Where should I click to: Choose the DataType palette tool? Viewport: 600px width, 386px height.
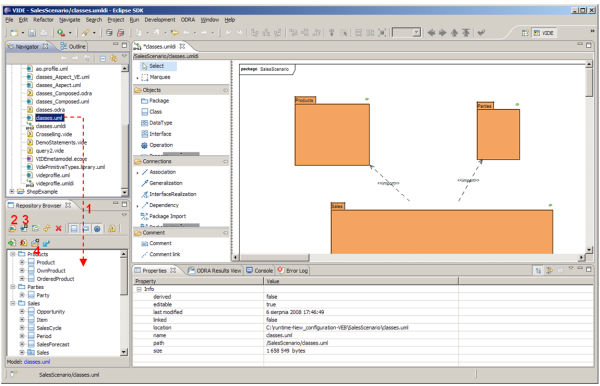157,123
